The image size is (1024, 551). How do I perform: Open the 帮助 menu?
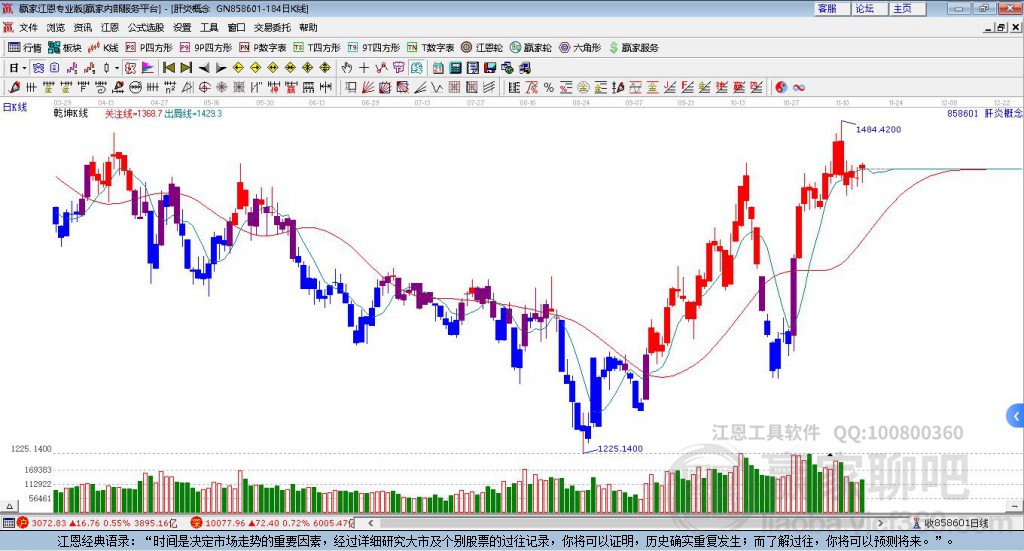click(308, 27)
